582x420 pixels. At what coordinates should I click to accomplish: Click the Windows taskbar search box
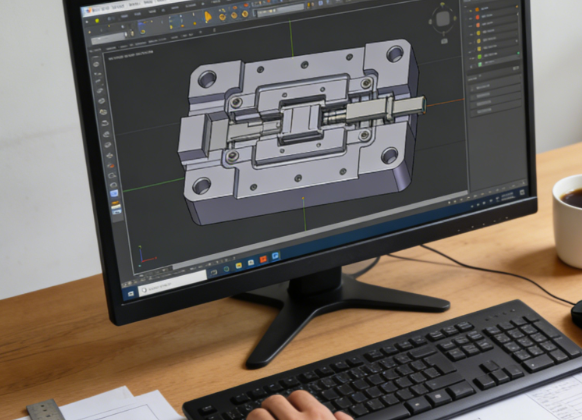coord(172,285)
